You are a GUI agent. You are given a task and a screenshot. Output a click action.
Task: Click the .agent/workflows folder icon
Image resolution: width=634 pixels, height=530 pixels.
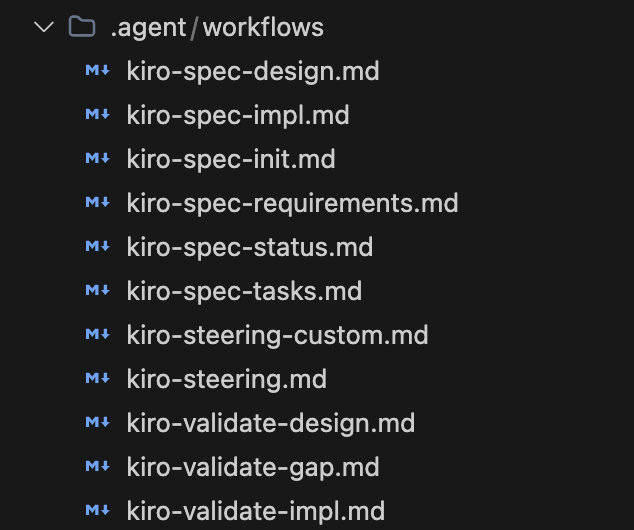tap(82, 27)
